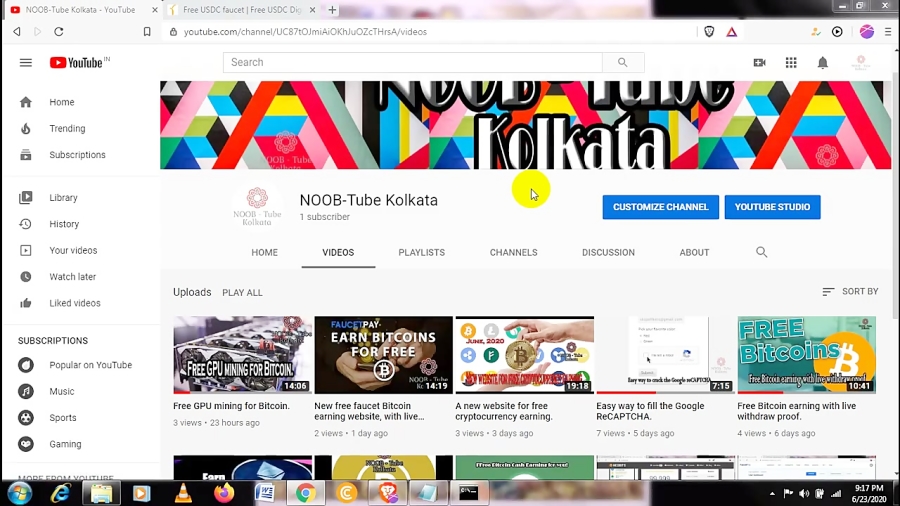Launch Internet Explorer from taskbar
Viewport: 900px width, 506px height.
point(60,493)
